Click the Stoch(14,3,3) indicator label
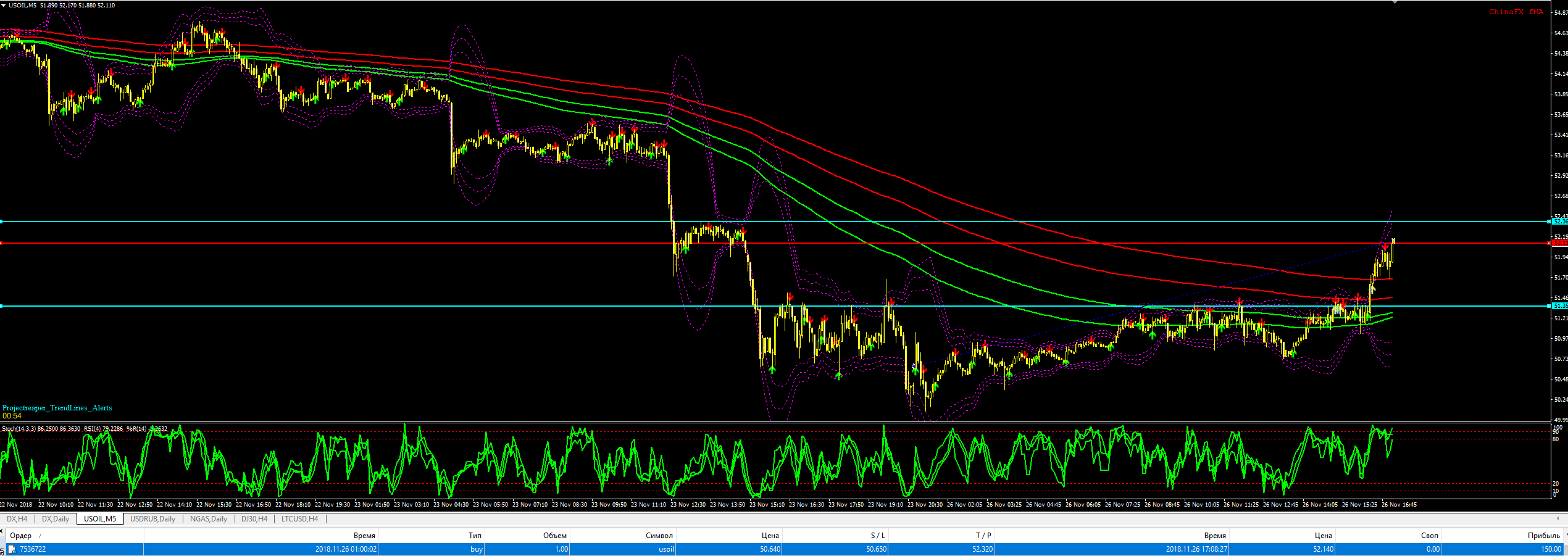Image resolution: width=1568 pixels, height=556 pixels. coord(18,428)
